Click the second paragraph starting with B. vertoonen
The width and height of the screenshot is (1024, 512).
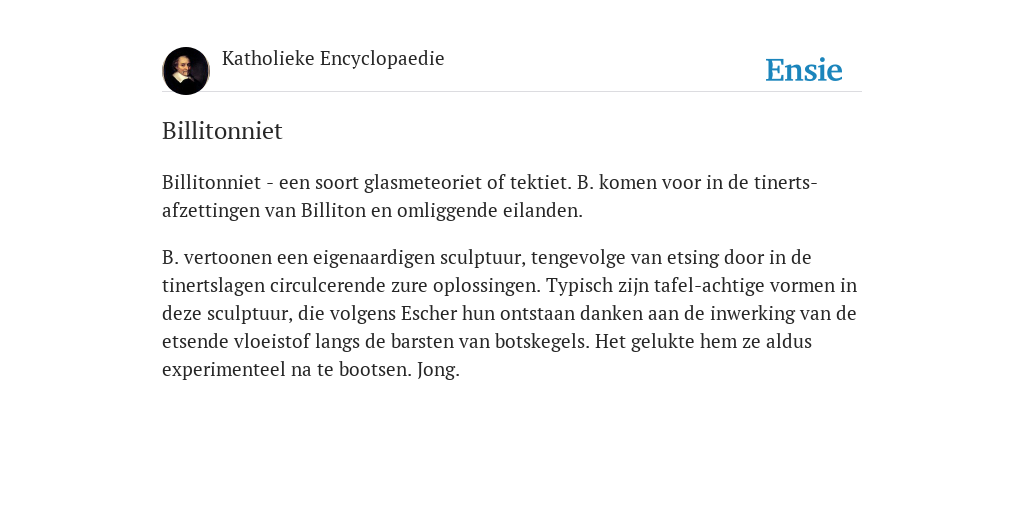pyautogui.click(x=509, y=313)
